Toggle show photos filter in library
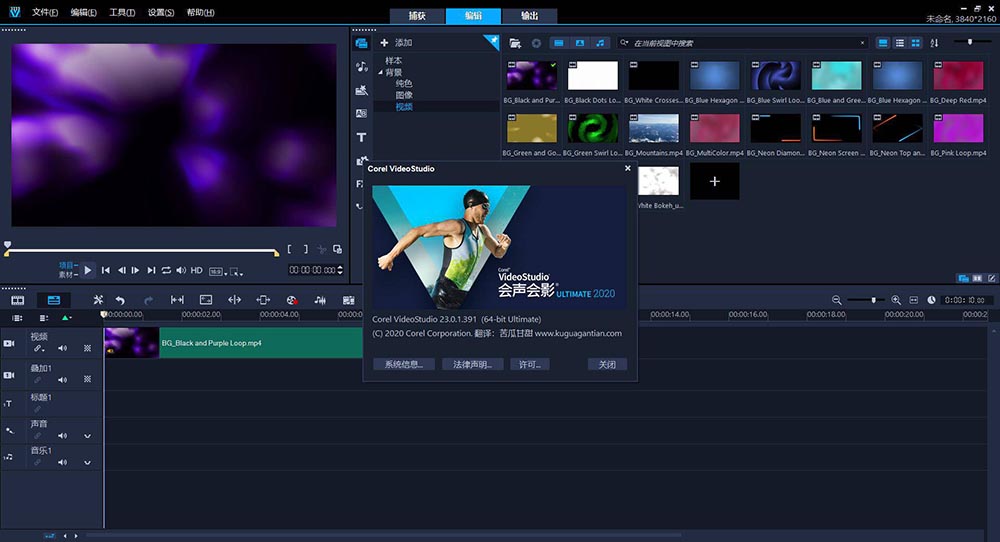Viewport: 1000px width, 542px height. [x=580, y=43]
